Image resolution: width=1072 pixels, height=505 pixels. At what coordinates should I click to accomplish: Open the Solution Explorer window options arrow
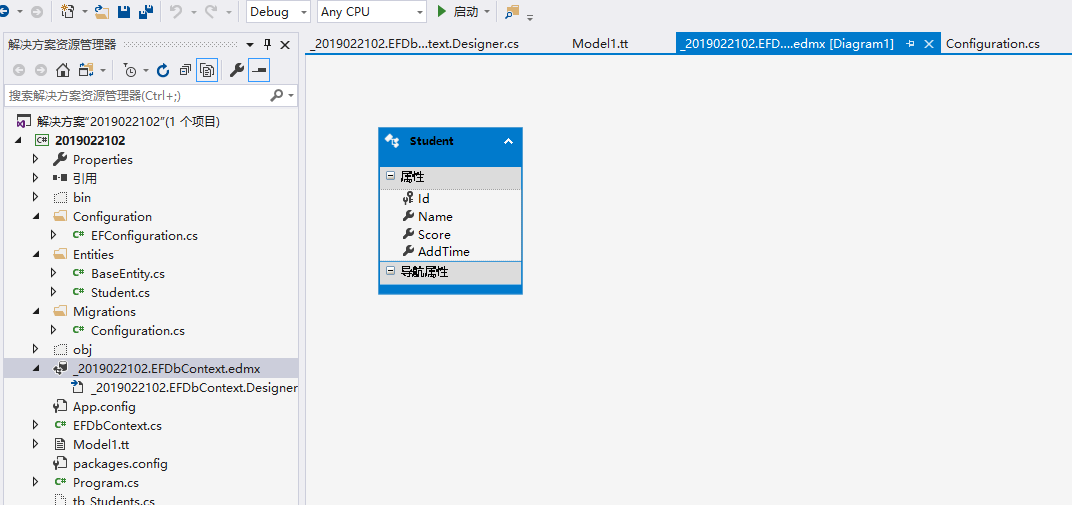(x=250, y=45)
